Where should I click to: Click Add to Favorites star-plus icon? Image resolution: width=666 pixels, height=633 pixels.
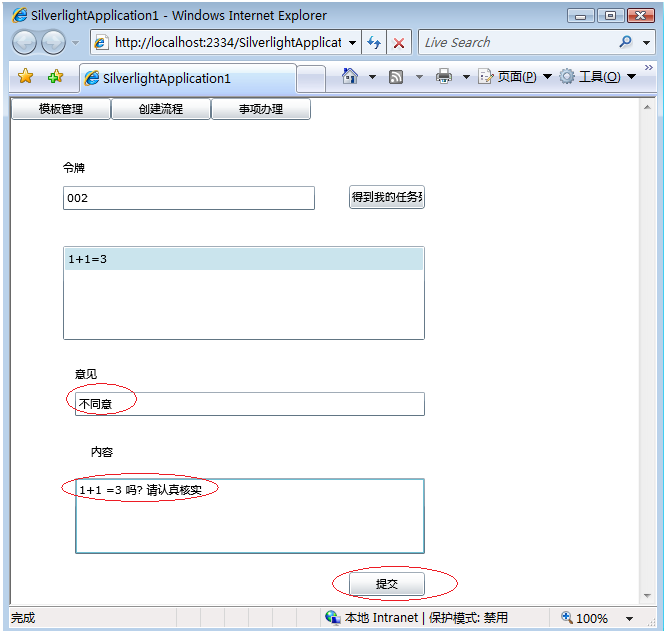(56, 76)
